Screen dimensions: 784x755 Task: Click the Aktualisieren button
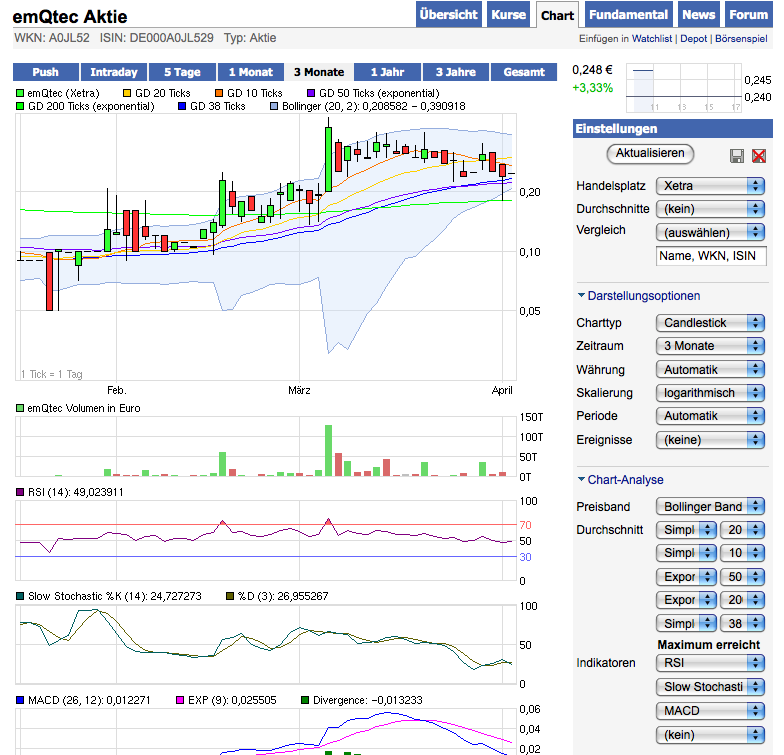[x=650, y=154]
